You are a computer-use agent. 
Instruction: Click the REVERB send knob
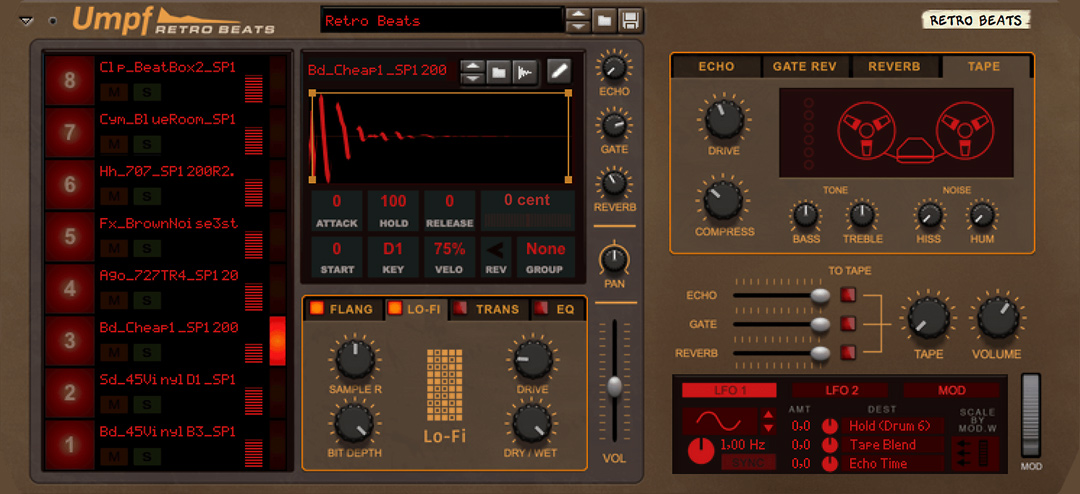coord(613,183)
